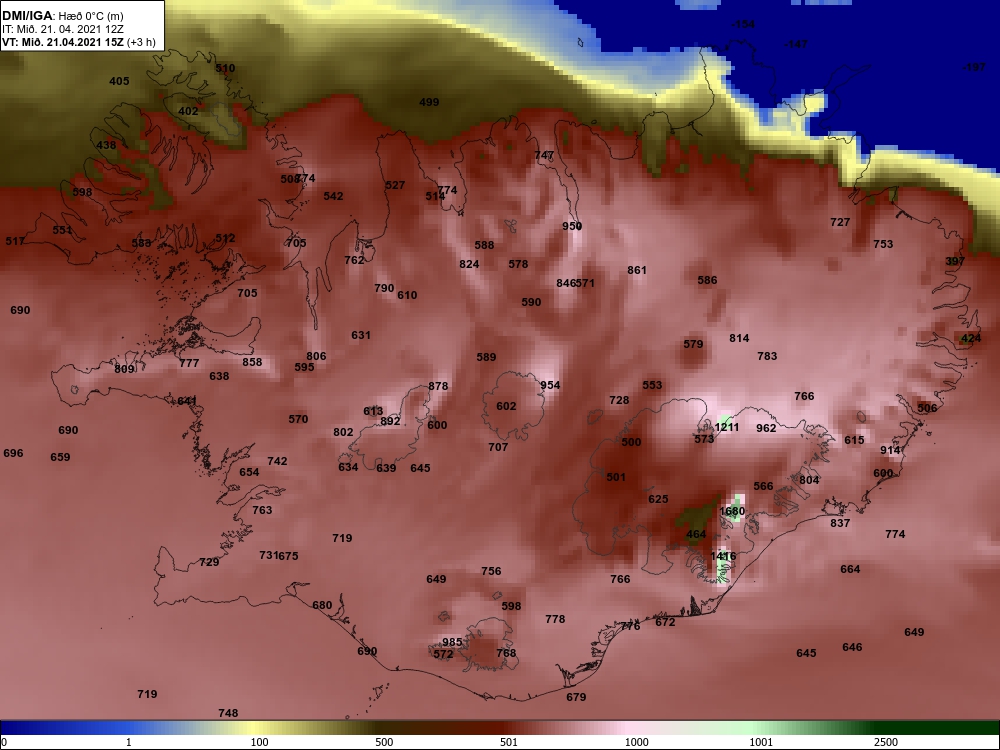Select the 950 value on the map
Image resolution: width=1000 pixels, height=750 pixels.
click(x=571, y=226)
